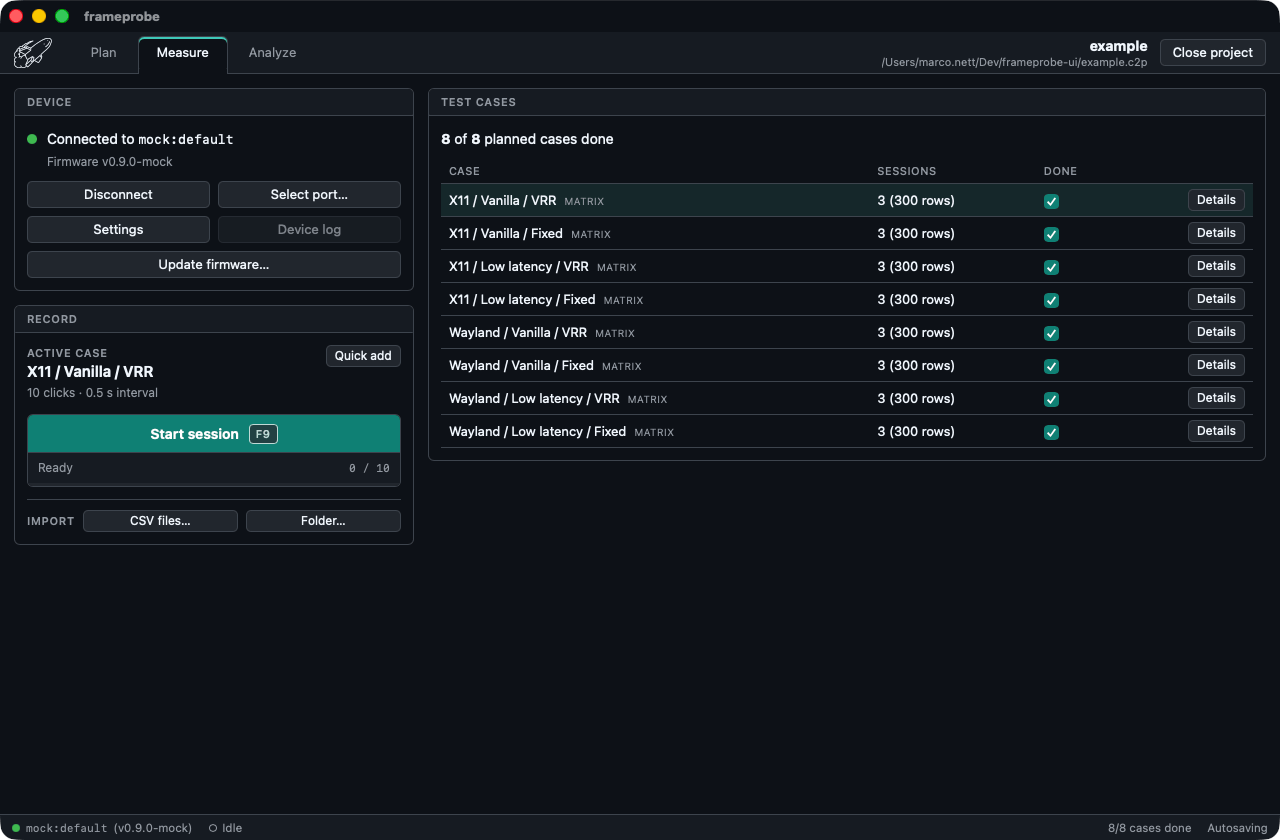The image size is (1280, 840).
Task: Click the green status bar device dot
Action: pos(16,828)
